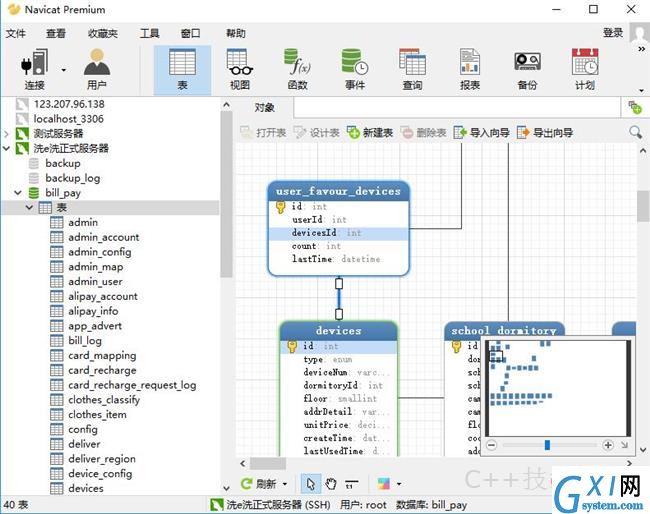Click the key icon in user_favour_devices
Screen dimensions: 650x514
click(x=280, y=206)
